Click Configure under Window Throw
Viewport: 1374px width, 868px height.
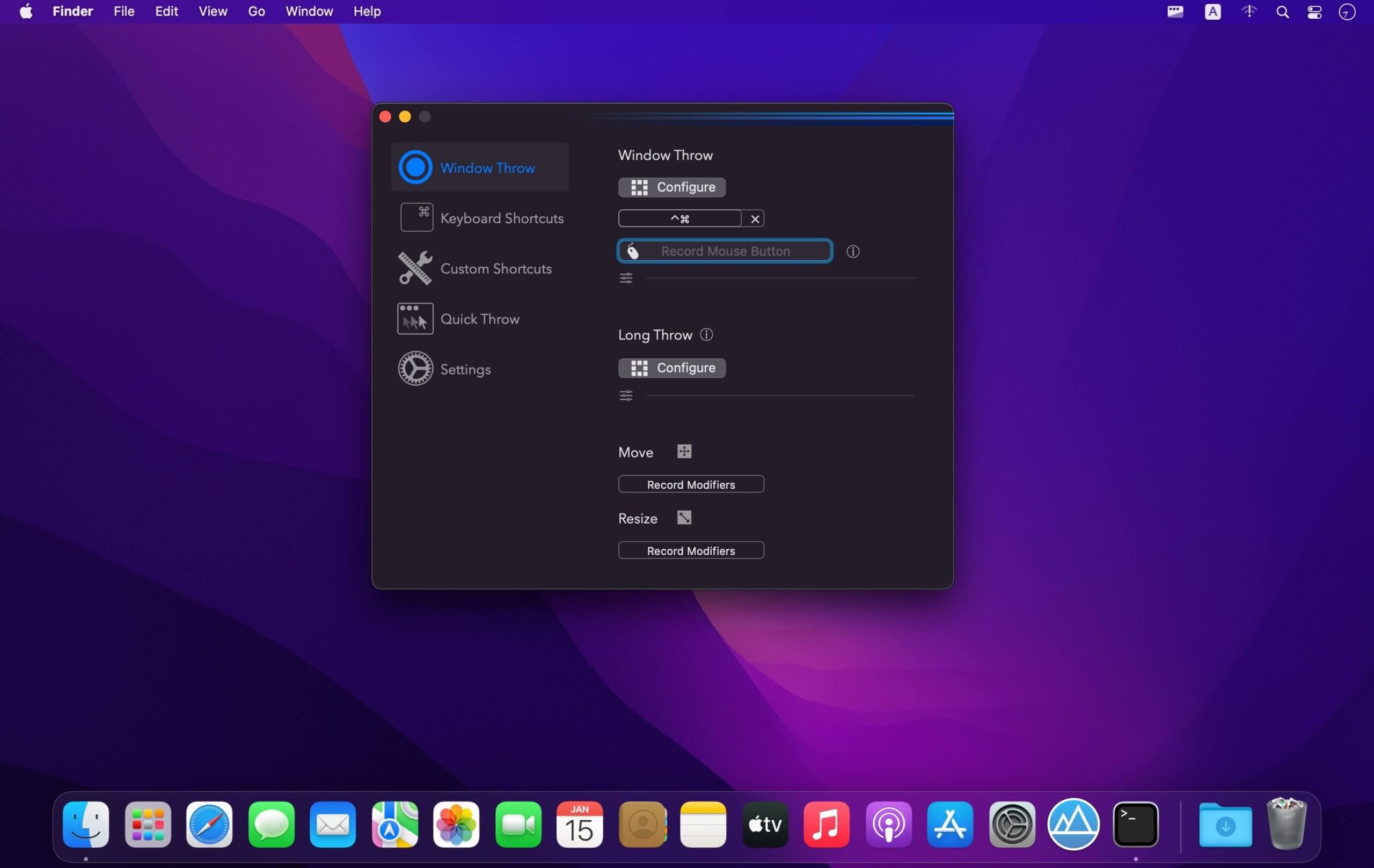coord(671,187)
